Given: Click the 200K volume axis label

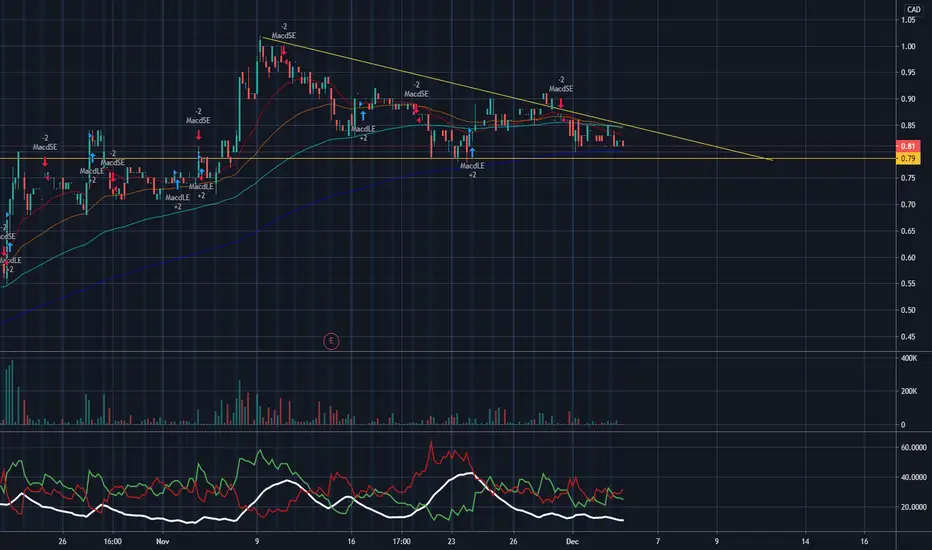Looking at the screenshot, I should pos(909,391).
